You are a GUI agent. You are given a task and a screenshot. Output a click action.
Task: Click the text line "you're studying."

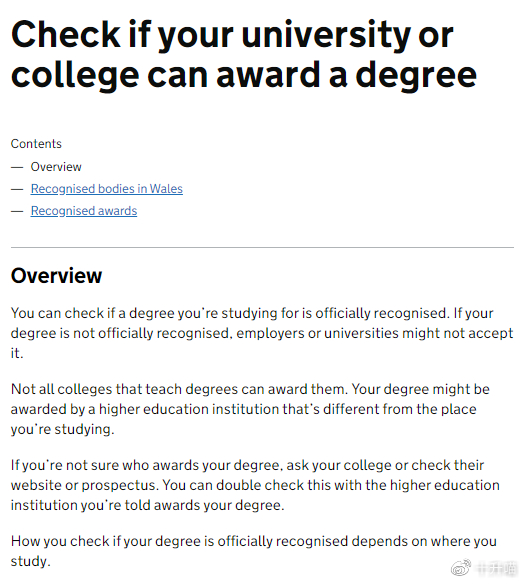pyautogui.click(x=63, y=429)
